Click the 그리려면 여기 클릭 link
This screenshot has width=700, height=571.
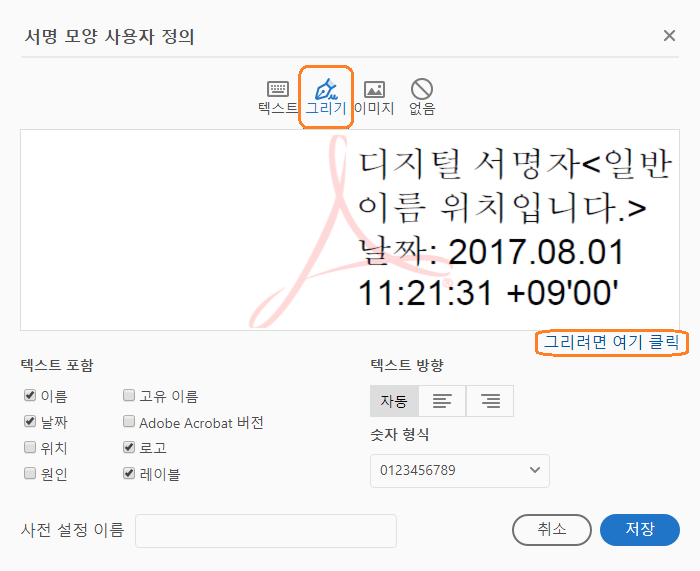click(x=611, y=342)
